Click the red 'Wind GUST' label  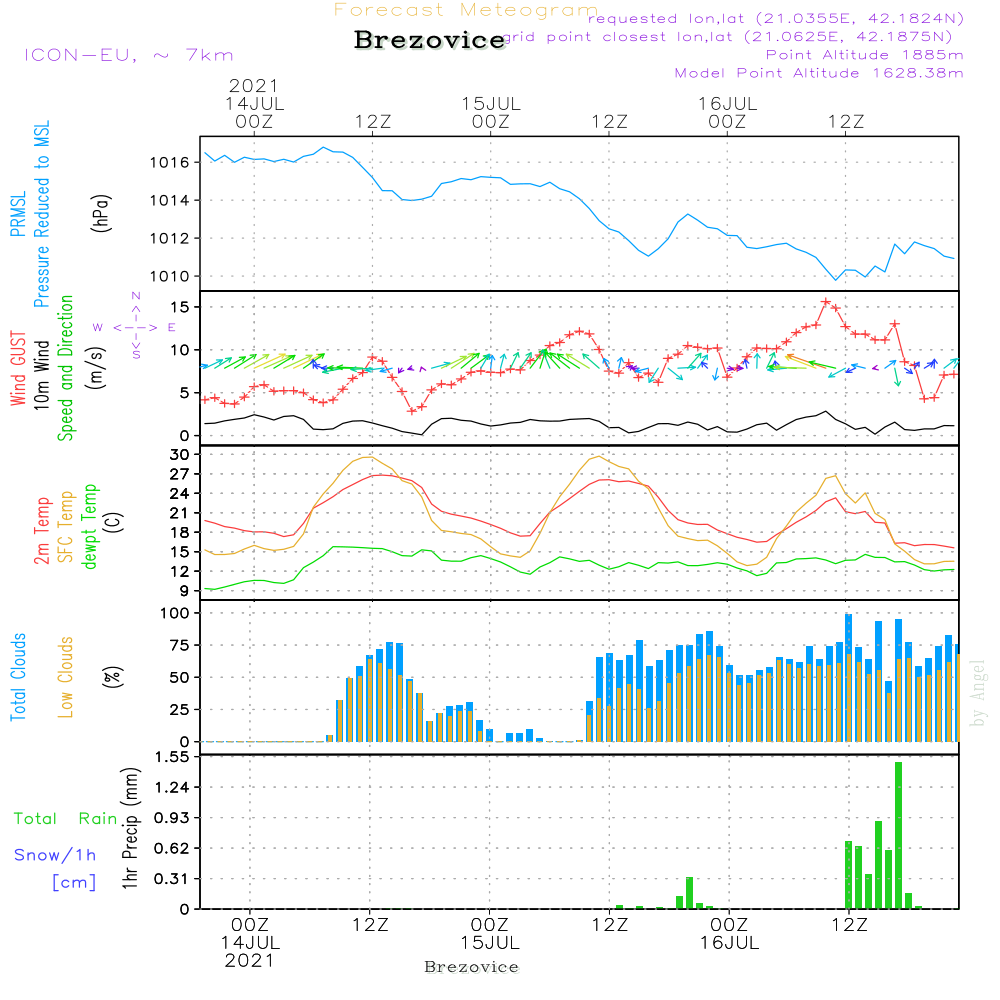point(18,368)
